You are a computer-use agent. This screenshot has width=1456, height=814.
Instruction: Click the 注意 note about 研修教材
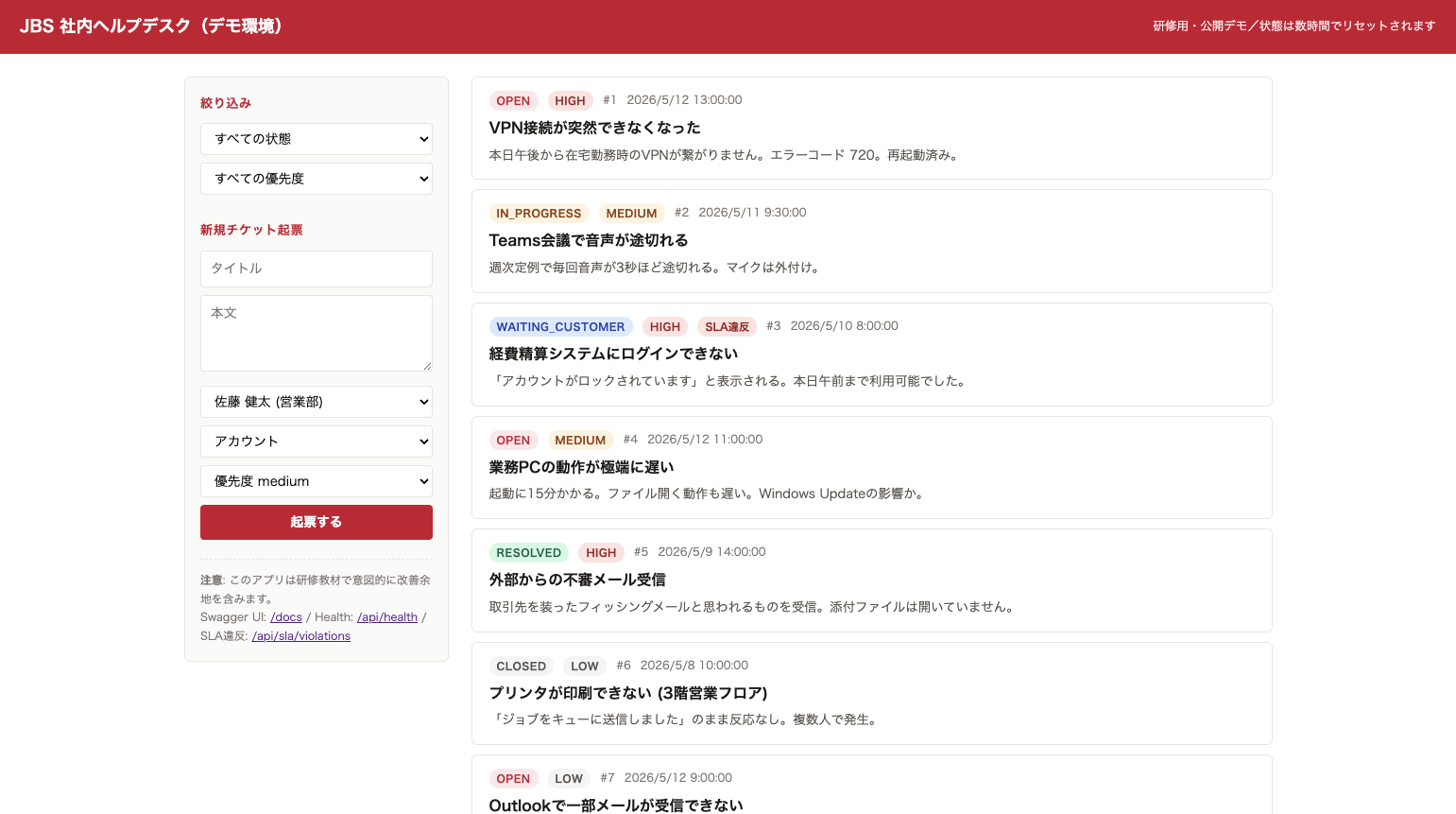(x=316, y=589)
